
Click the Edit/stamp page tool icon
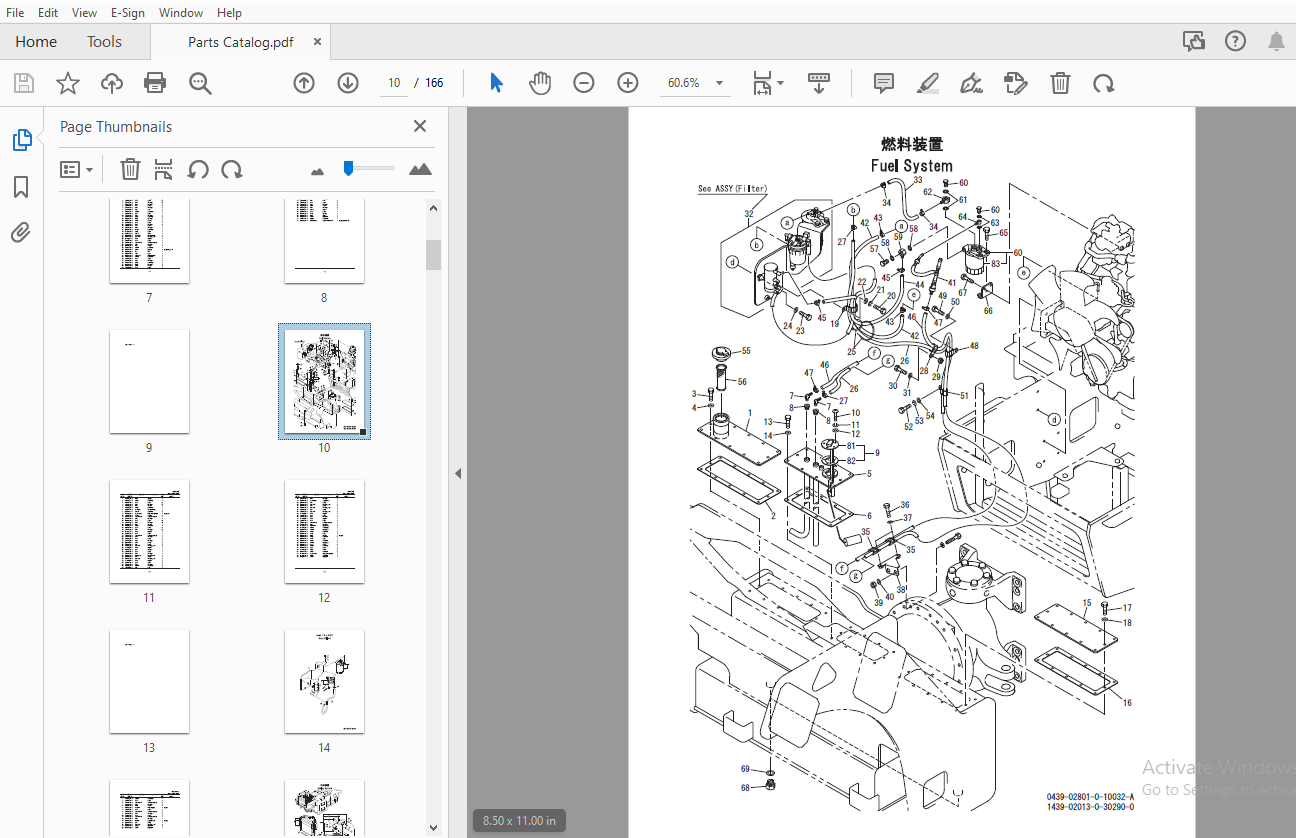tap(1015, 83)
